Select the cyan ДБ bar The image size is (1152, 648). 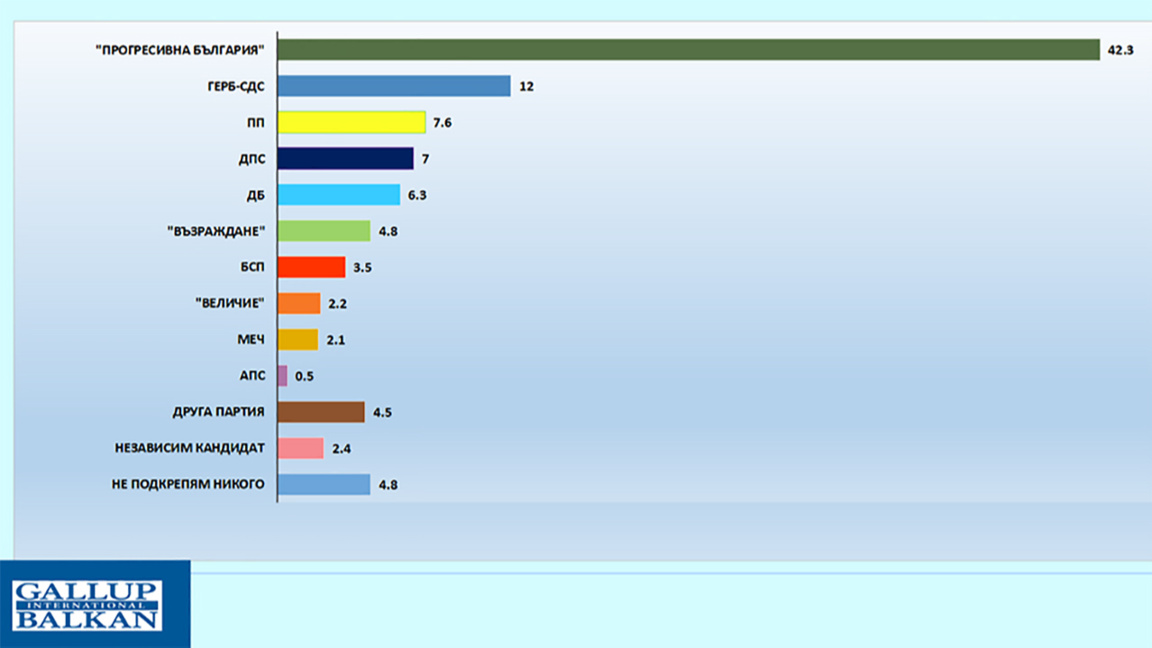click(339, 195)
